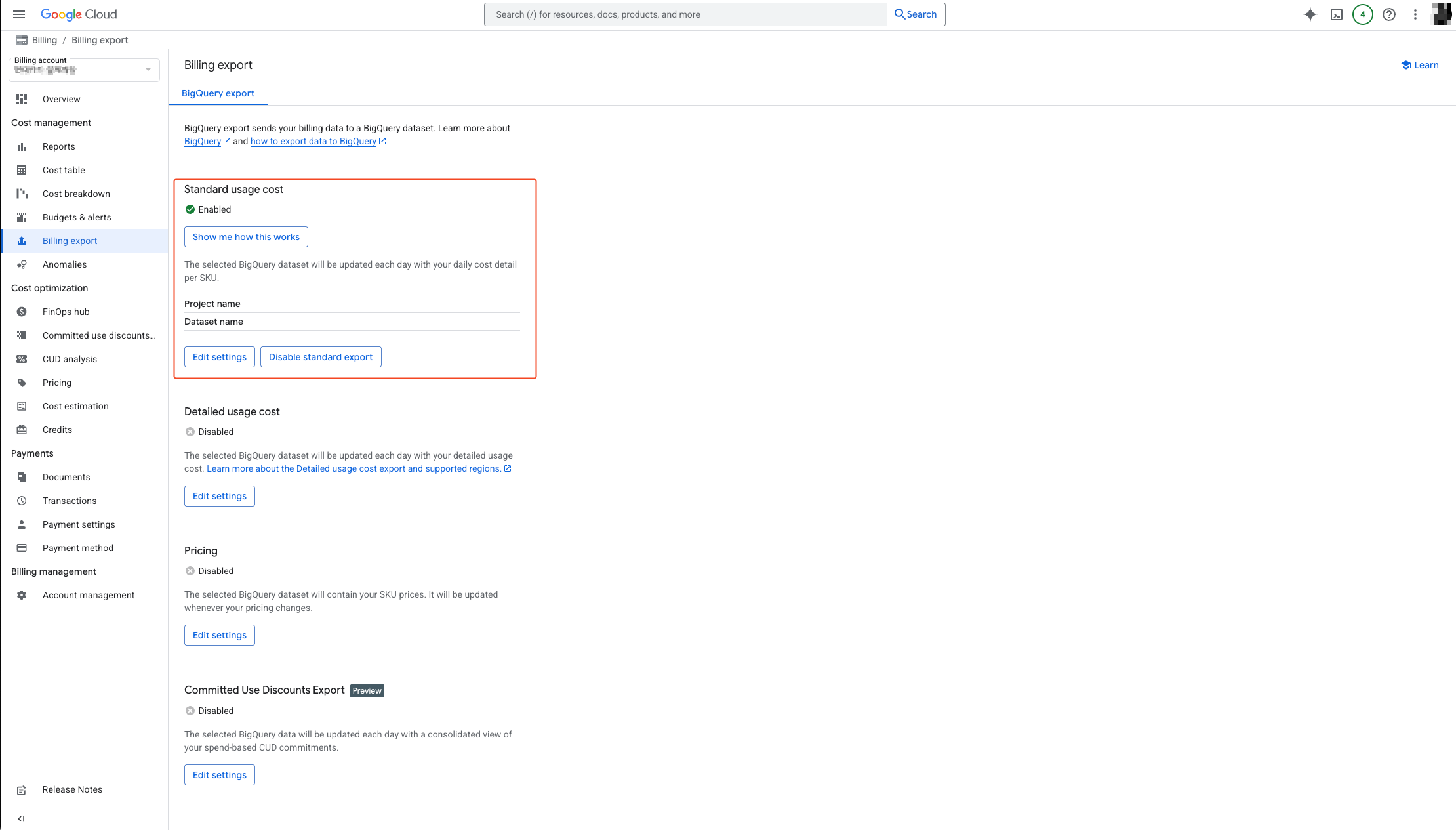This screenshot has height=830, width=1456.
Task: Open notifications badge showing 4
Action: click(1362, 14)
